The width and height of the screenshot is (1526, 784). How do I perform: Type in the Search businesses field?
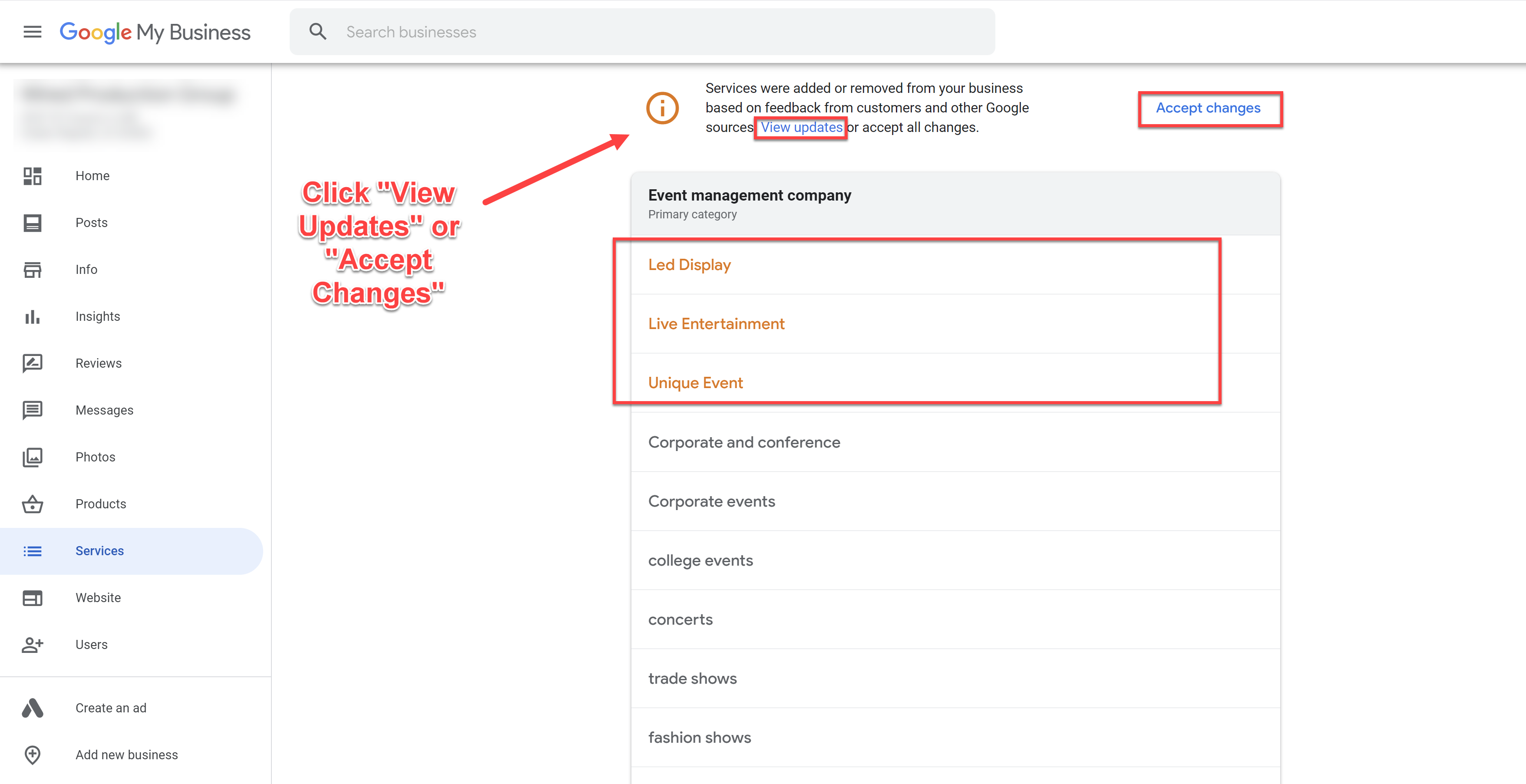652,32
